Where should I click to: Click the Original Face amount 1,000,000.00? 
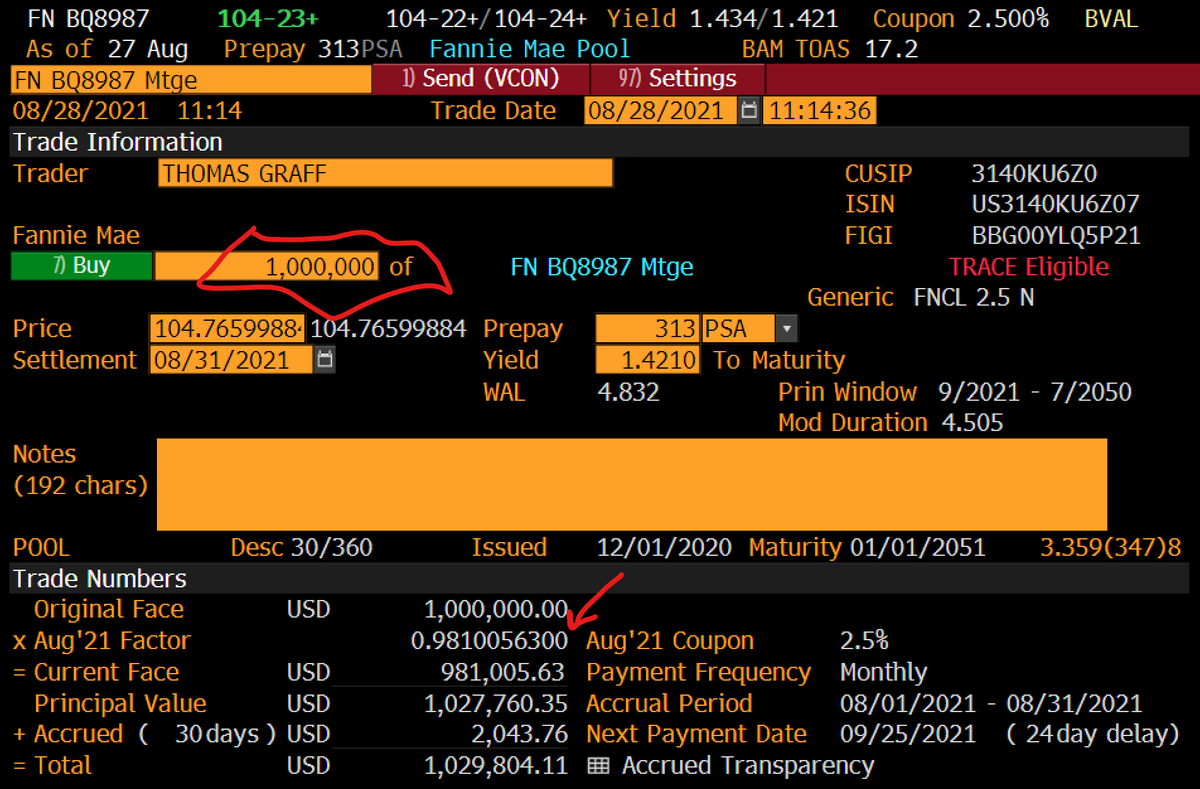(496, 610)
